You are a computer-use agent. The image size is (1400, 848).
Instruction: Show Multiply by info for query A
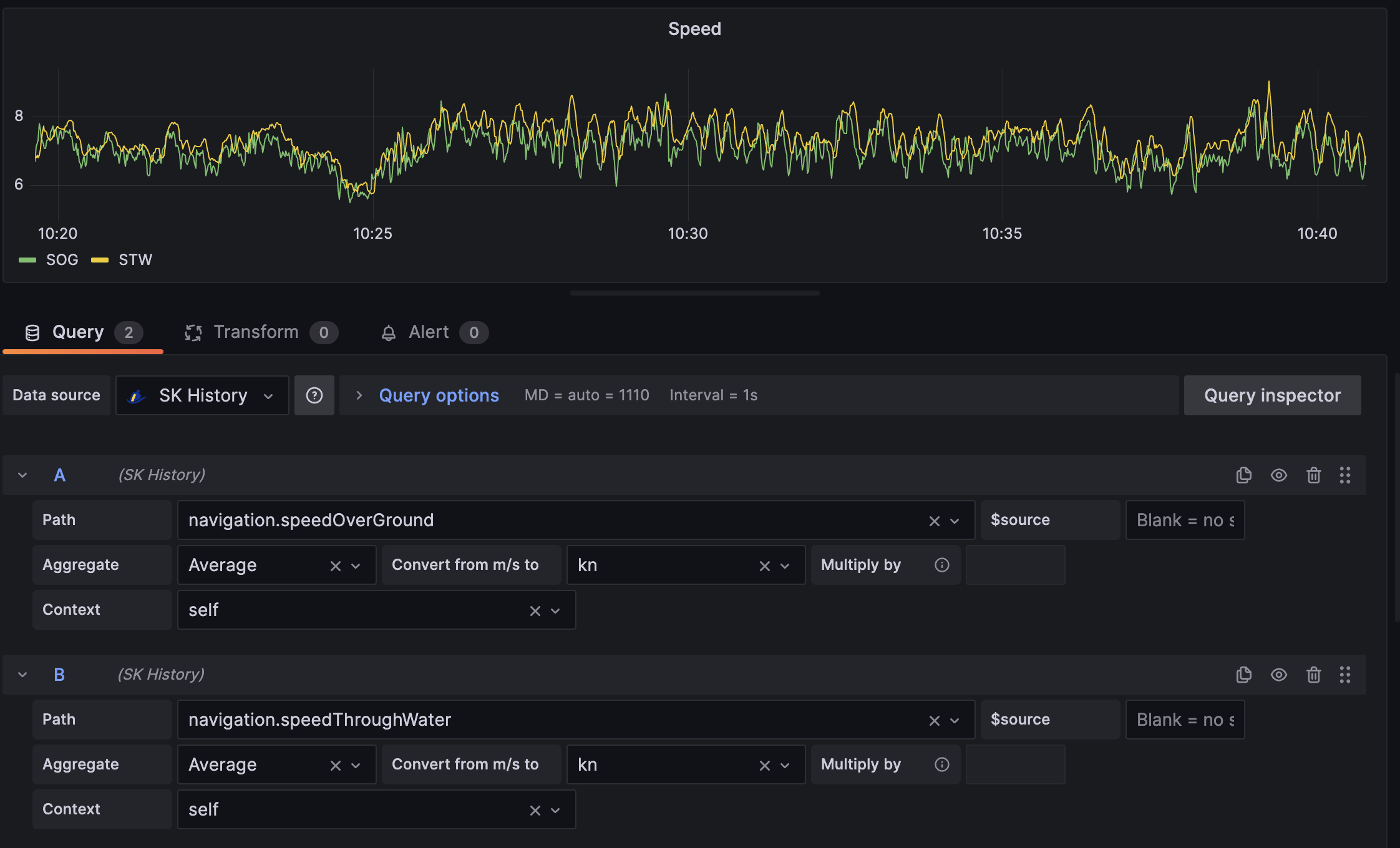[942, 565]
